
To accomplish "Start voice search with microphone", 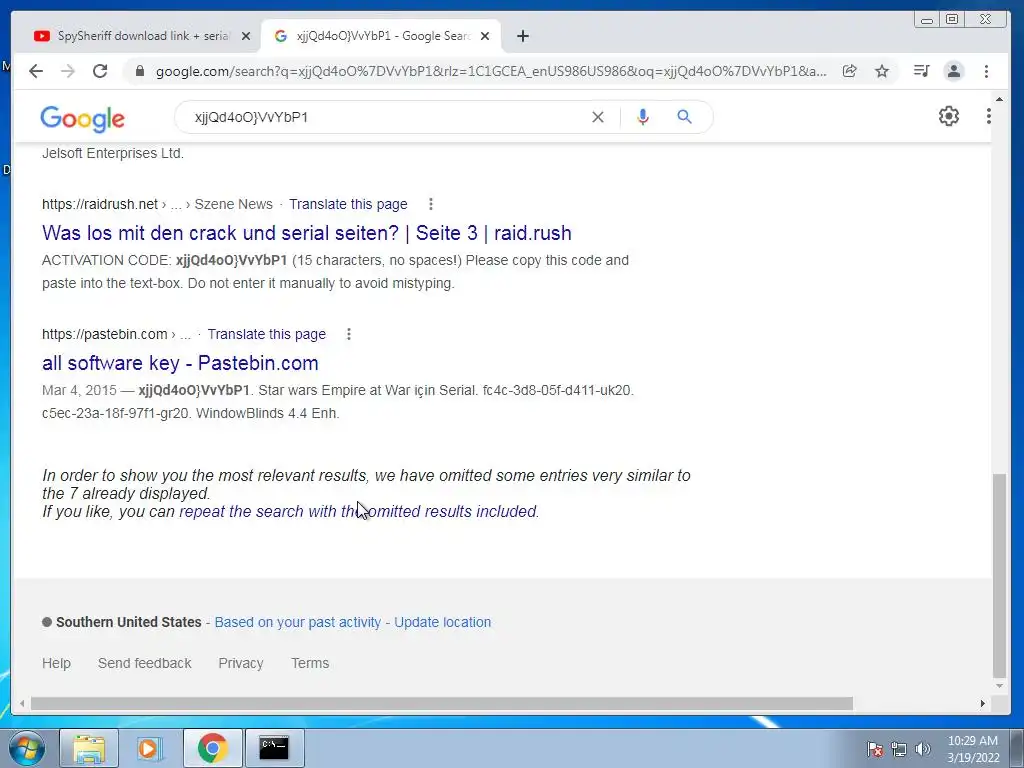I will [x=643, y=117].
